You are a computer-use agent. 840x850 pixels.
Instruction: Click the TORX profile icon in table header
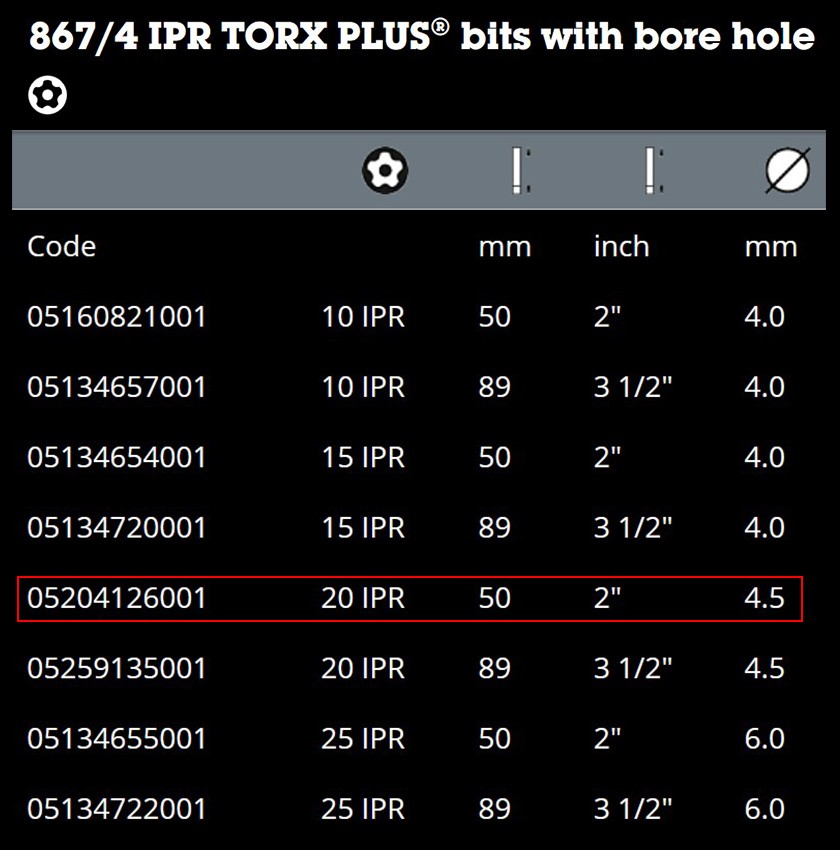[x=385, y=170]
